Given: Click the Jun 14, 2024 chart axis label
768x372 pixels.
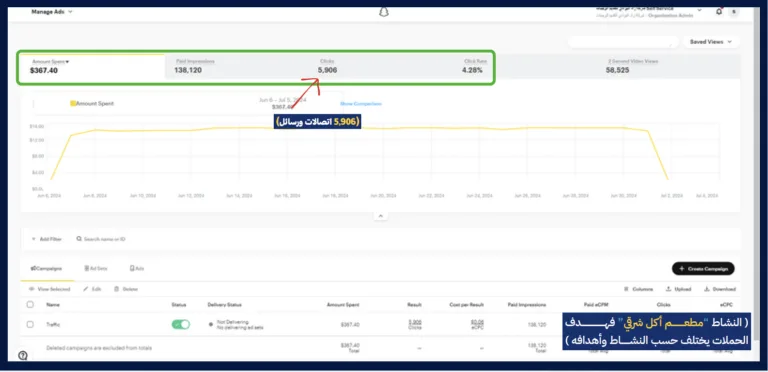Looking at the screenshot, I should point(239,195).
